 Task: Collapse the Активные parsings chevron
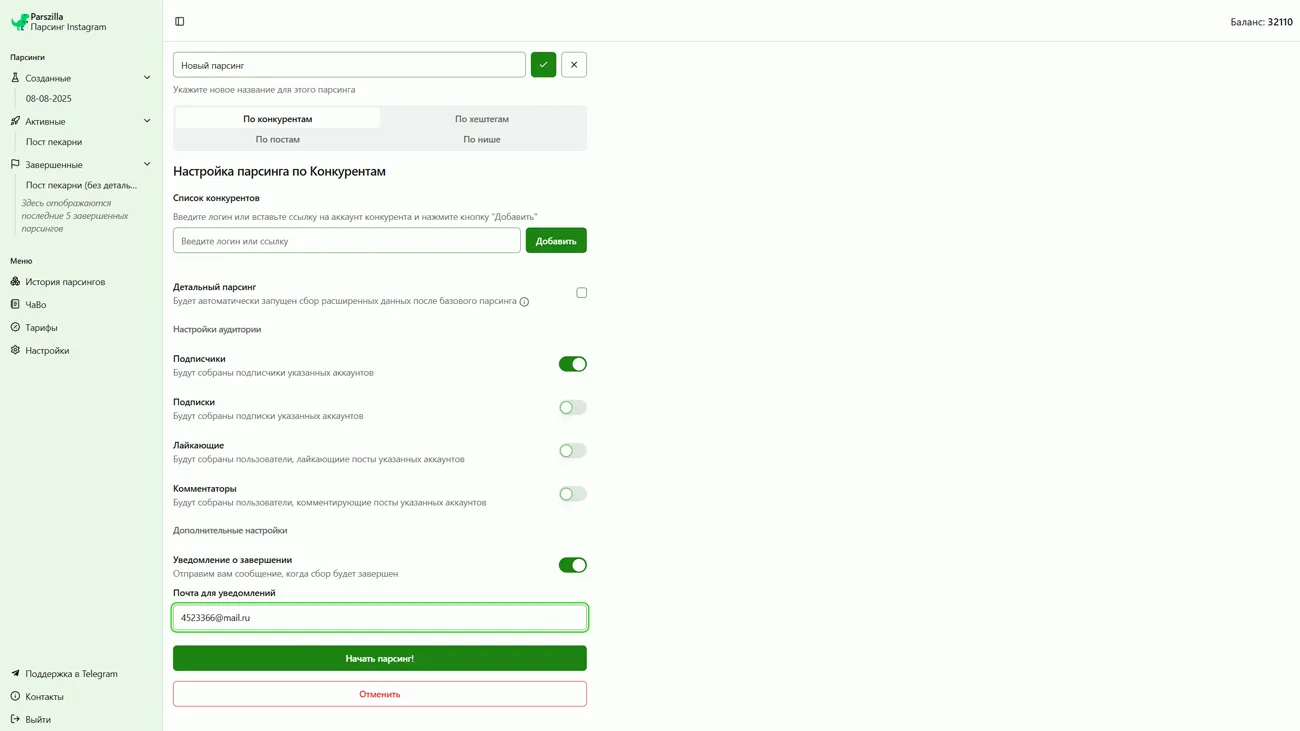(x=147, y=121)
